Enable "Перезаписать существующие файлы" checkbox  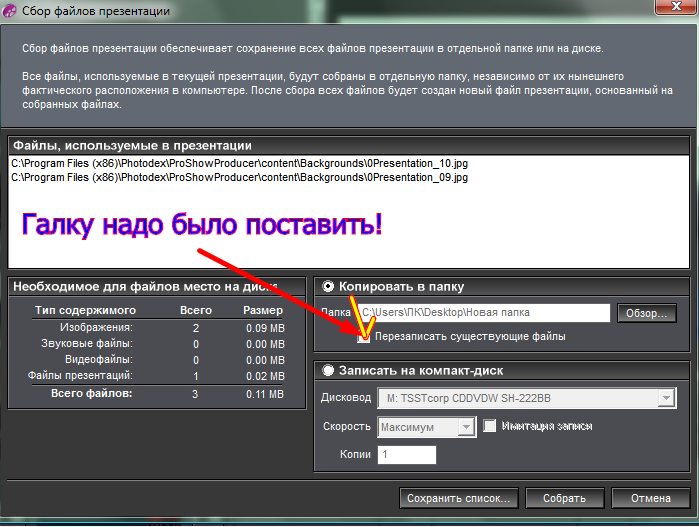tap(364, 337)
